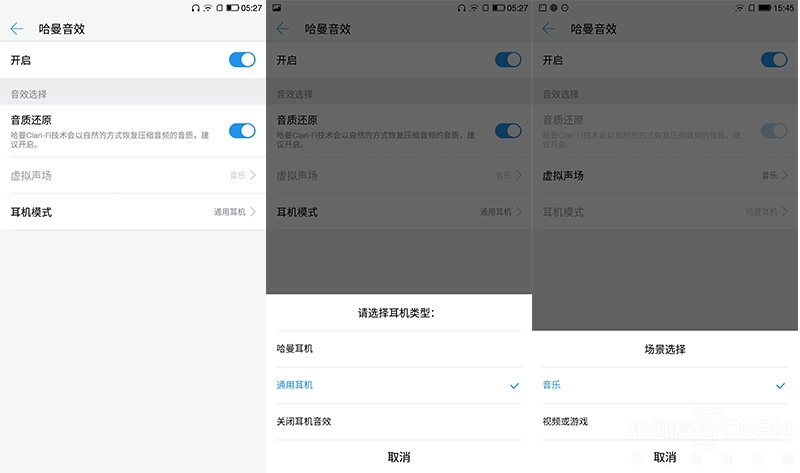
Task: Open 虚拟声场 chevron on the right screen
Action: (x=785, y=175)
